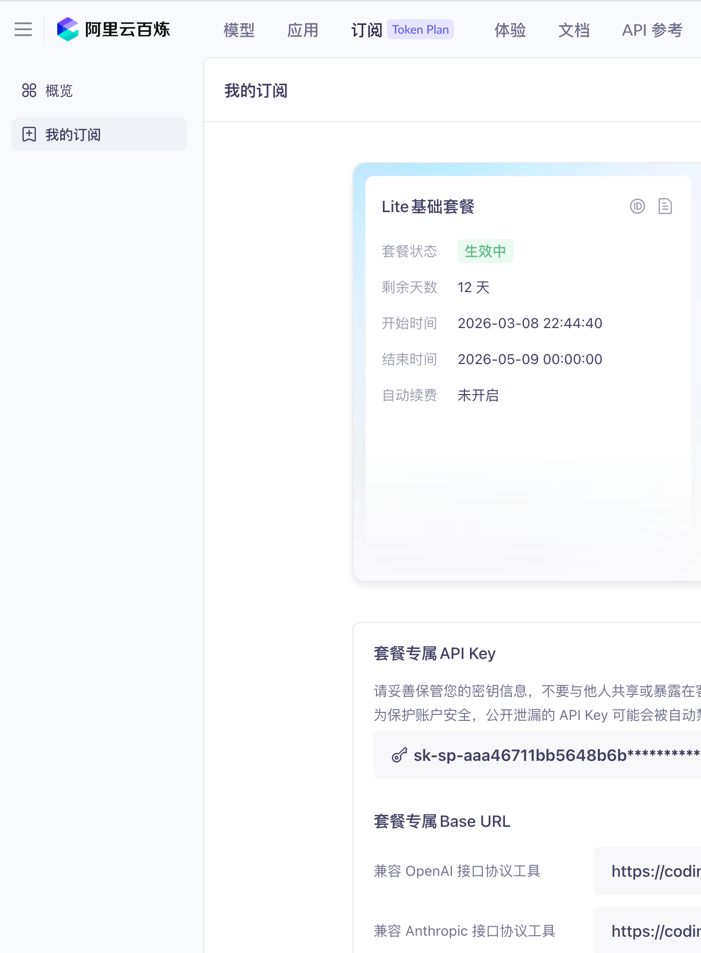Screen dimensions: 701x953
Task: Click the key icon beside the API Key
Action: click(x=399, y=755)
